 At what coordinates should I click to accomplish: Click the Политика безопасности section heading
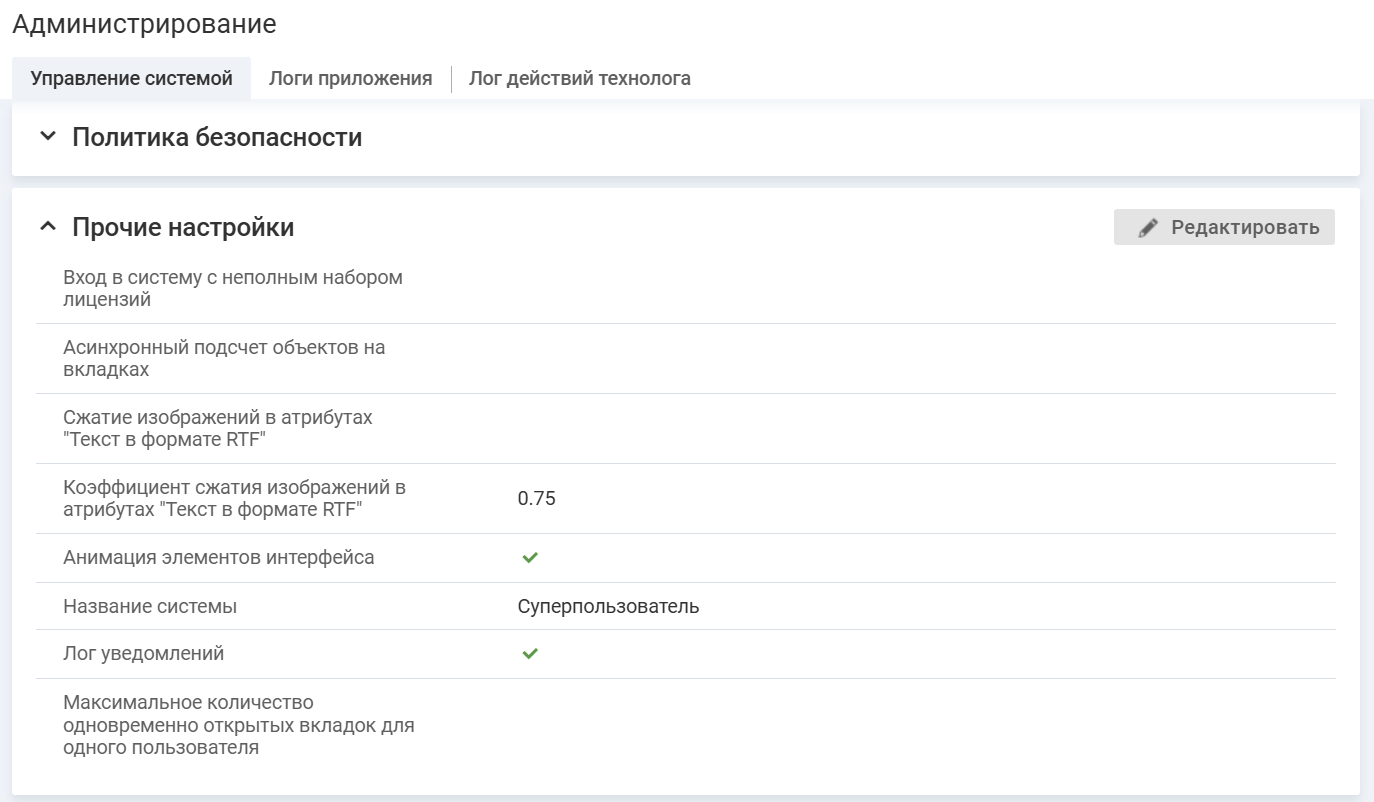point(217,137)
